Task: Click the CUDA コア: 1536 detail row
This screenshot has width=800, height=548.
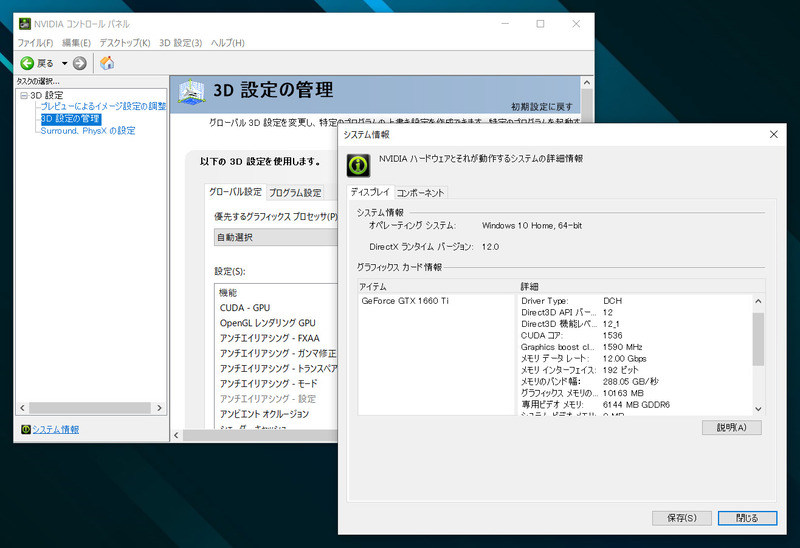Action: (635, 335)
